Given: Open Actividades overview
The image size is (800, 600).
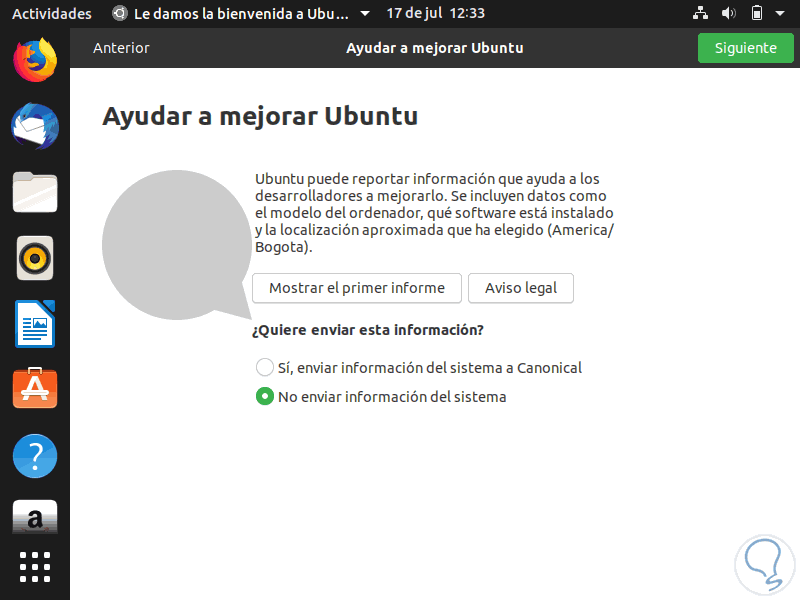Looking at the screenshot, I should point(52,13).
